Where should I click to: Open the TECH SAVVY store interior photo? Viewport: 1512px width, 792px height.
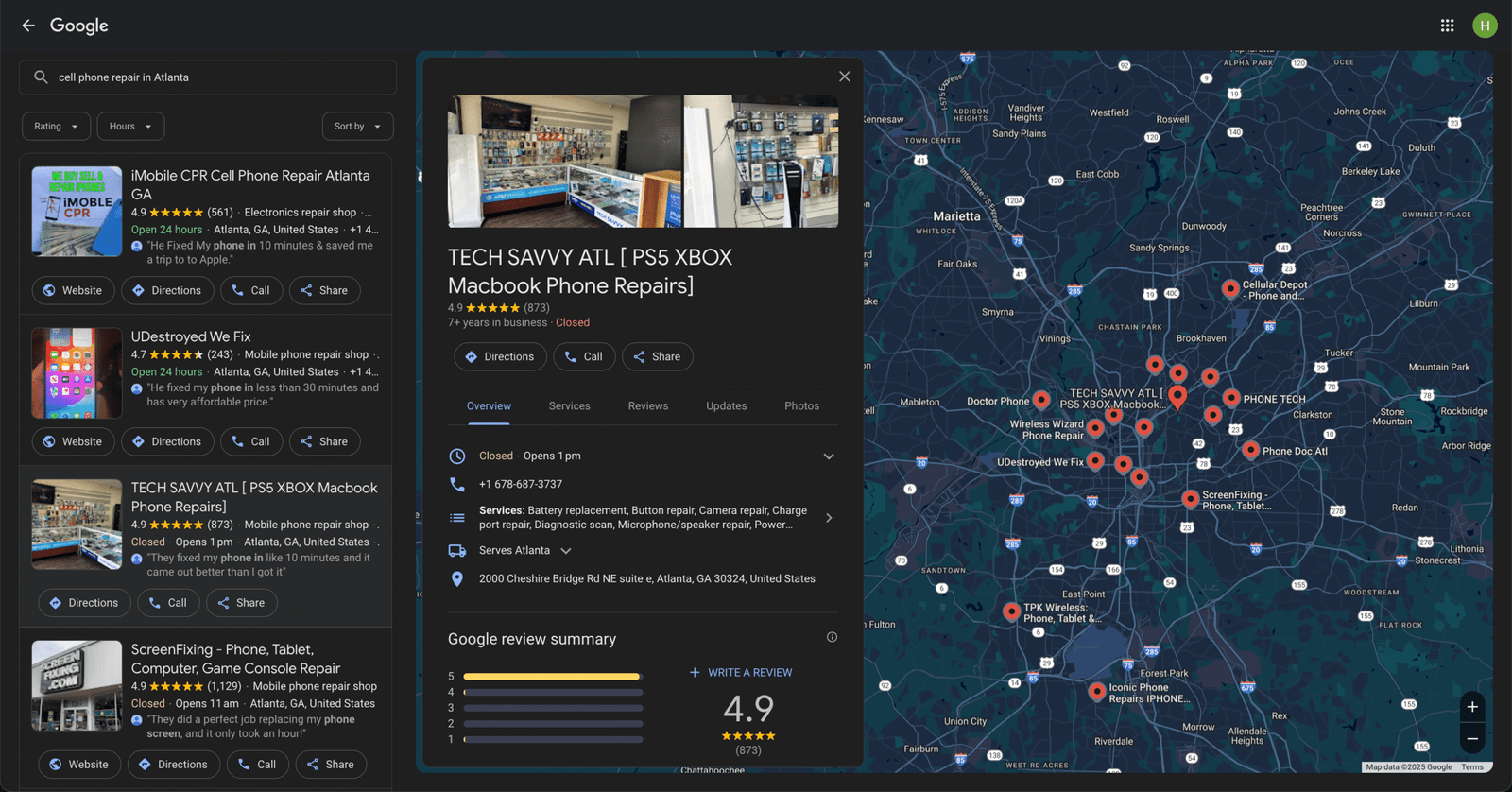[x=565, y=162]
